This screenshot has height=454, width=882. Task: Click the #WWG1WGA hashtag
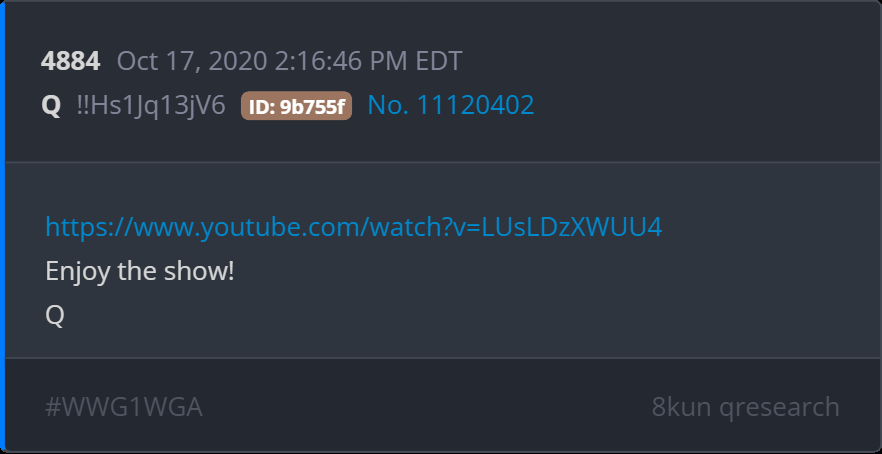(124, 407)
